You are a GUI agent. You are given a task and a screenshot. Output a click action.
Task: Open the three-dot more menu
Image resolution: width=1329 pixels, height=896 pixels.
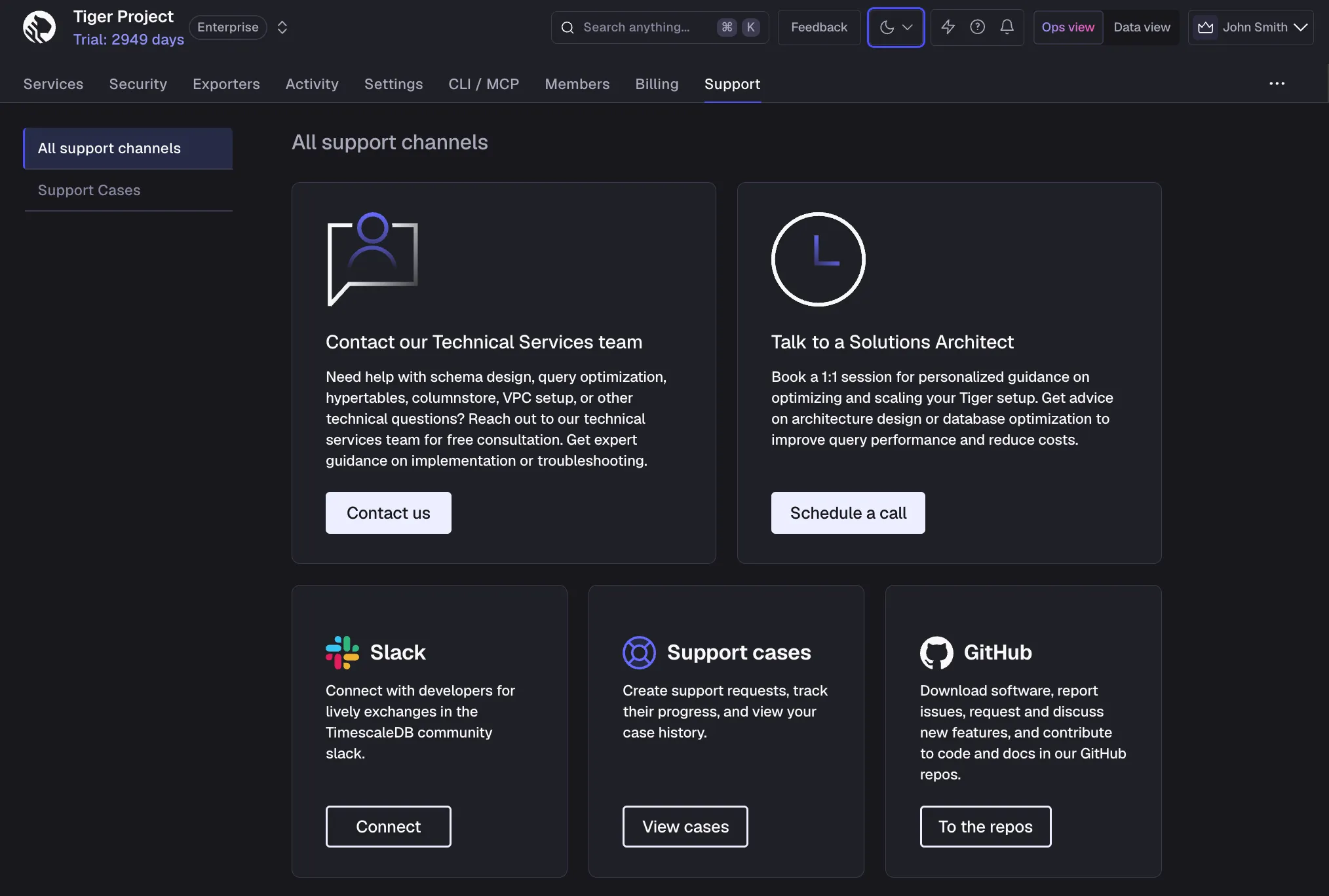pos(1277,84)
